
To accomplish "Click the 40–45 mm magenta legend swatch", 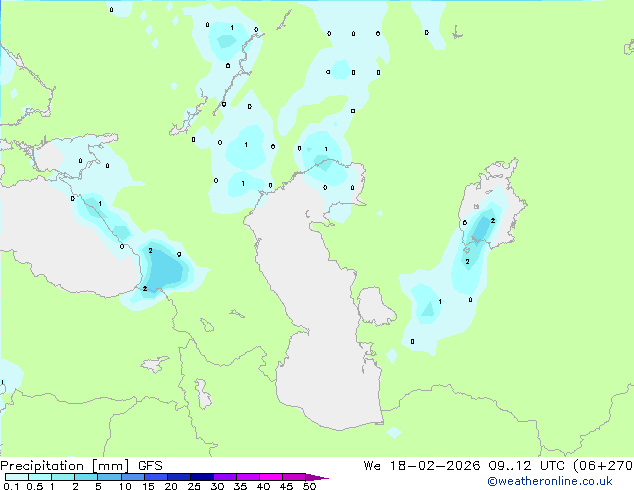I will point(271,477).
